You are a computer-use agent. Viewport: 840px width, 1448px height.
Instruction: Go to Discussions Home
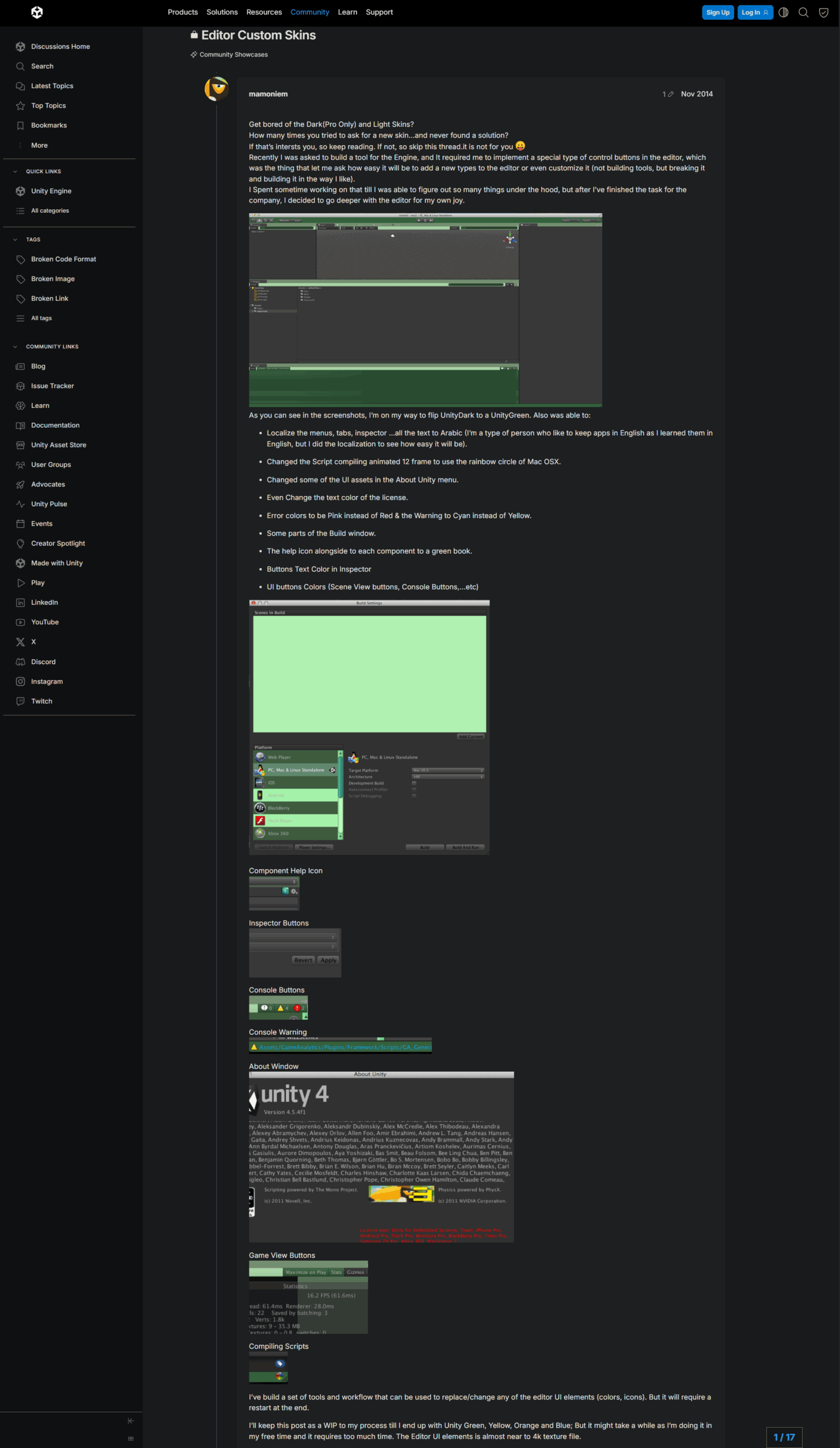click(61, 46)
